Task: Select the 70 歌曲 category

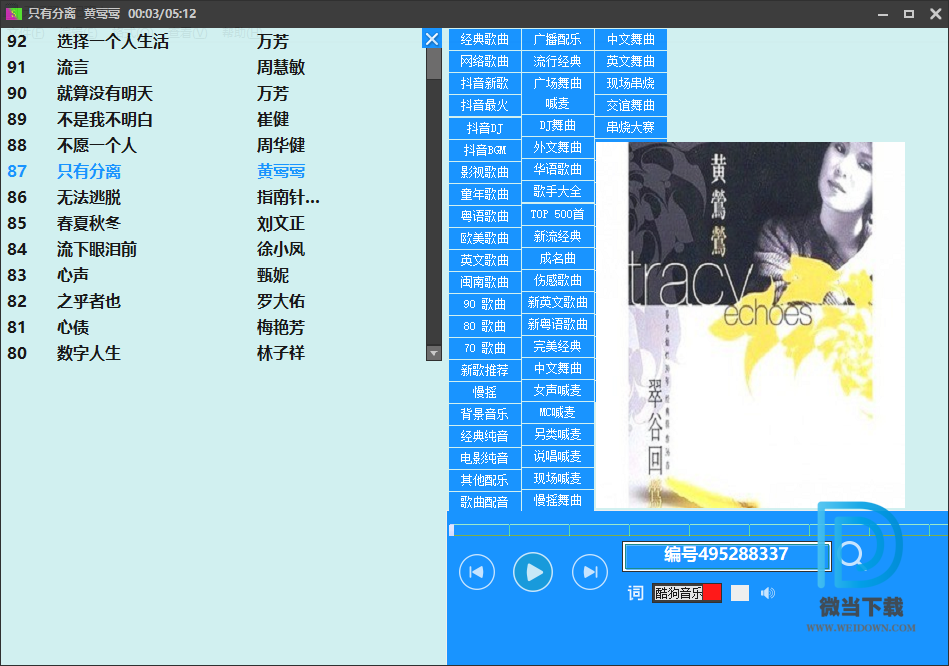Action: click(485, 348)
